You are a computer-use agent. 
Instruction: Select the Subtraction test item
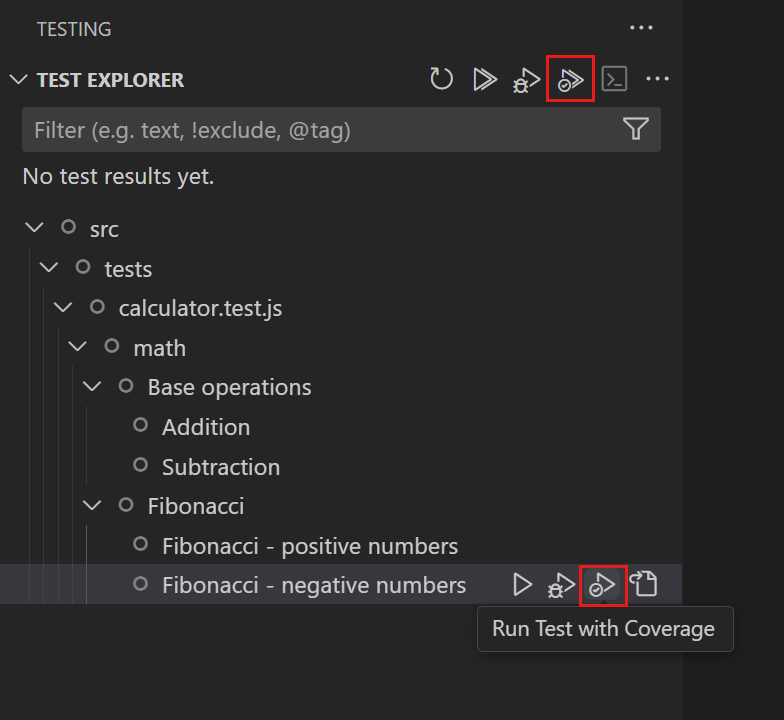tap(220, 467)
